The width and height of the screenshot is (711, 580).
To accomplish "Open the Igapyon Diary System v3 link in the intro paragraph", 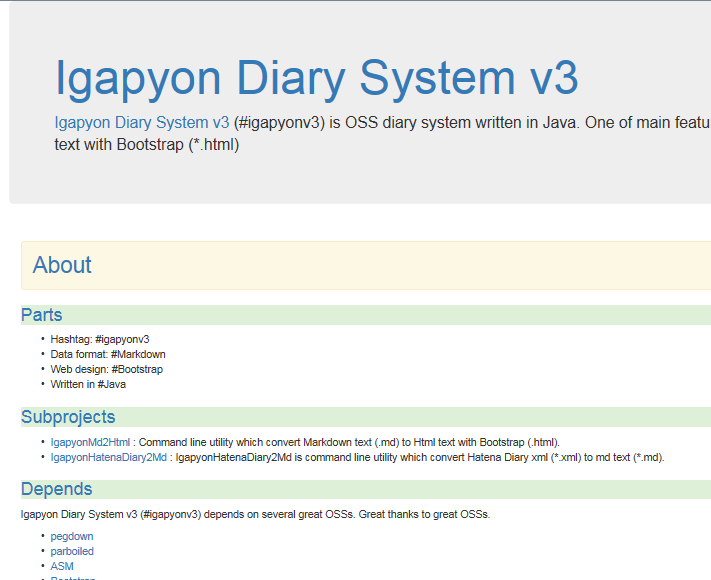I will click(142, 123).
